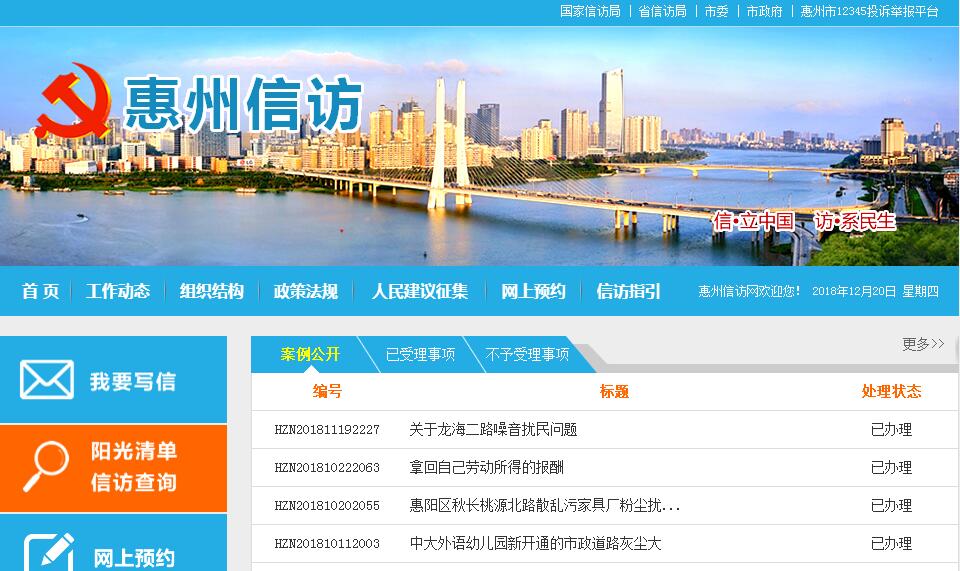Click the party emblem logo in banner
The width and height of the screenshot is (960, 571).
[74, 101]
